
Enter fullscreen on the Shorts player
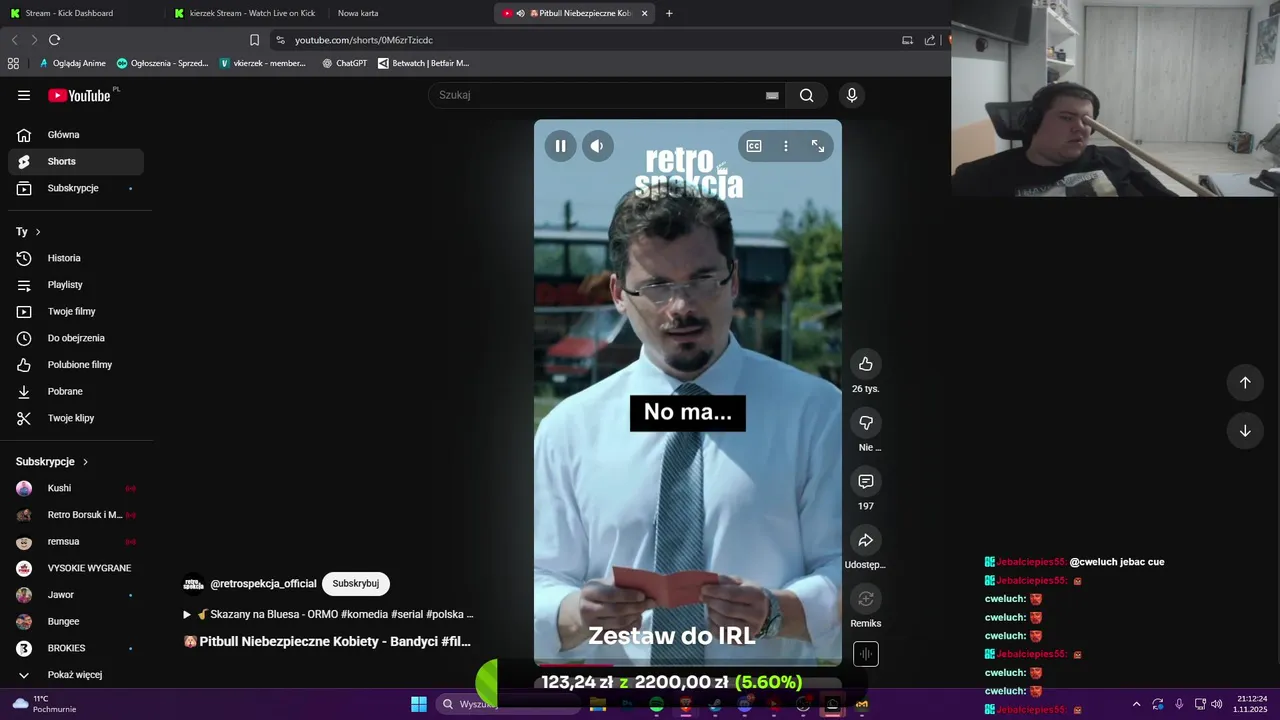[x=818, y=146]
